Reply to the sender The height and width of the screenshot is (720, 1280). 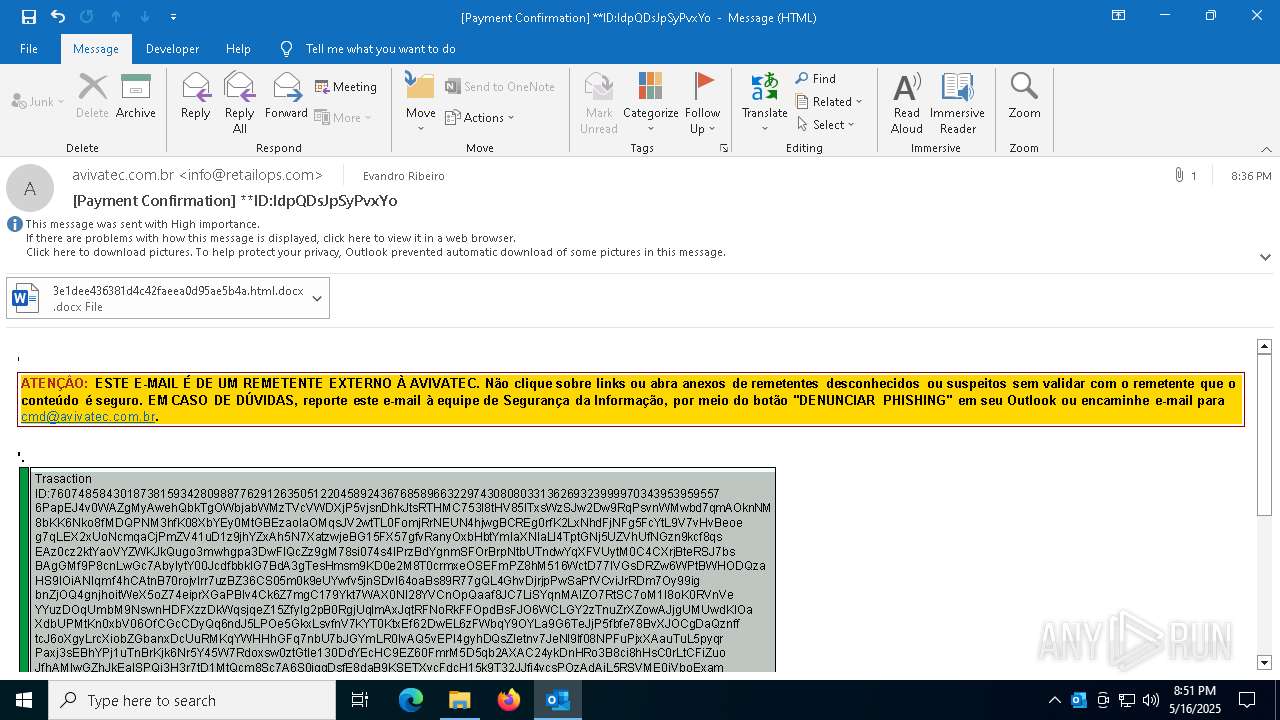(196, 96)
